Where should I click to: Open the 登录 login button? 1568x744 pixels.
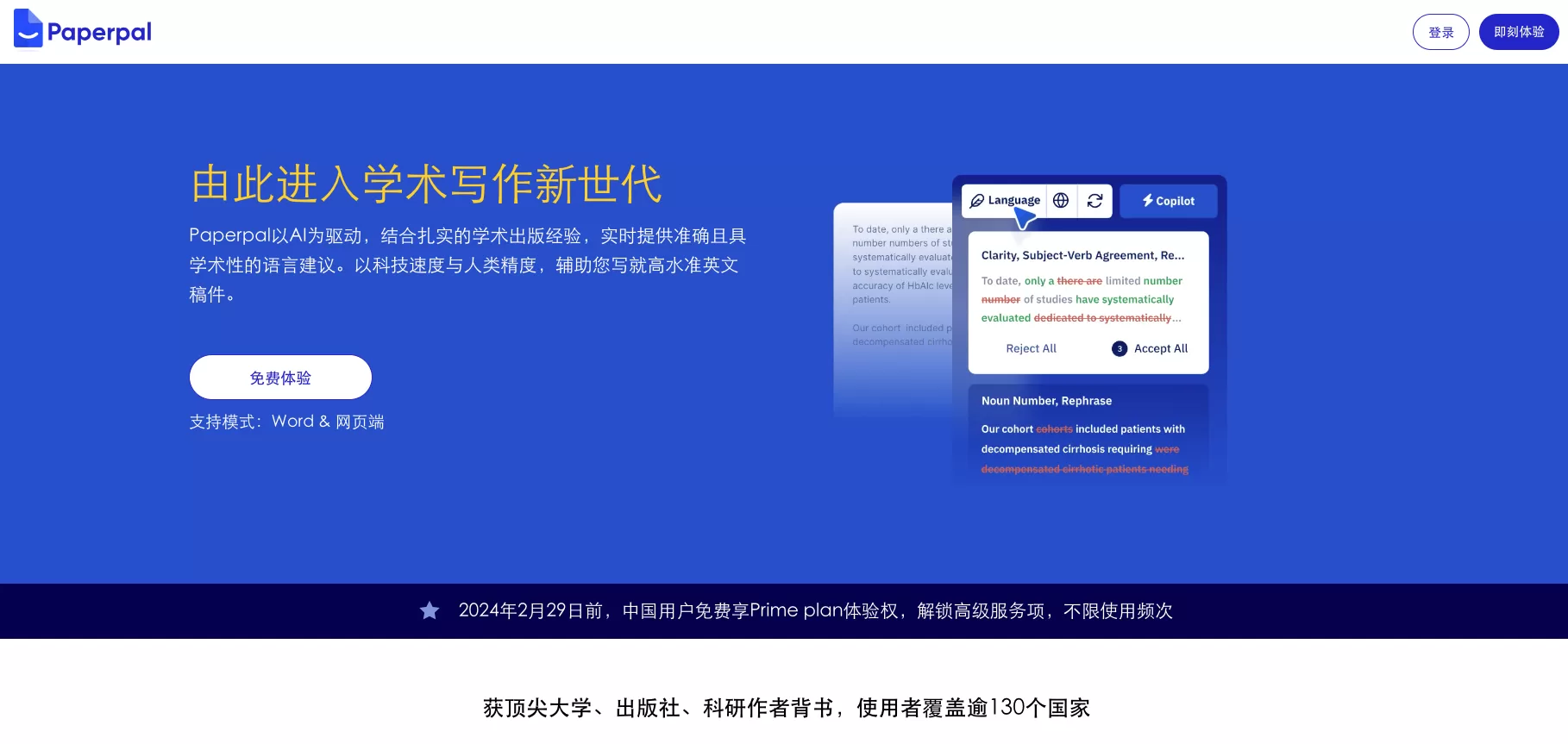click(x=1440, y=32)
